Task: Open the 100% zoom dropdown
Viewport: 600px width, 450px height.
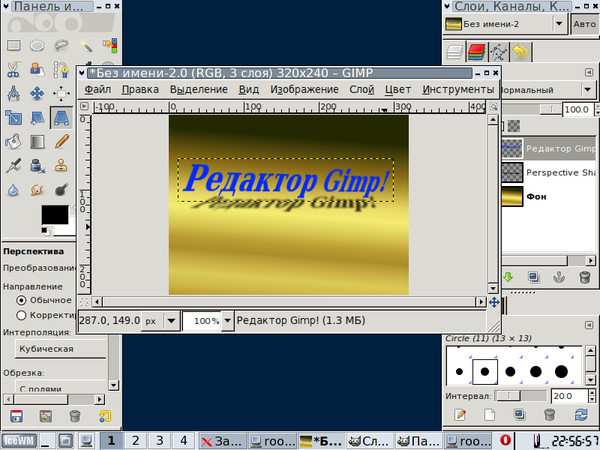Action: (227, 321)
